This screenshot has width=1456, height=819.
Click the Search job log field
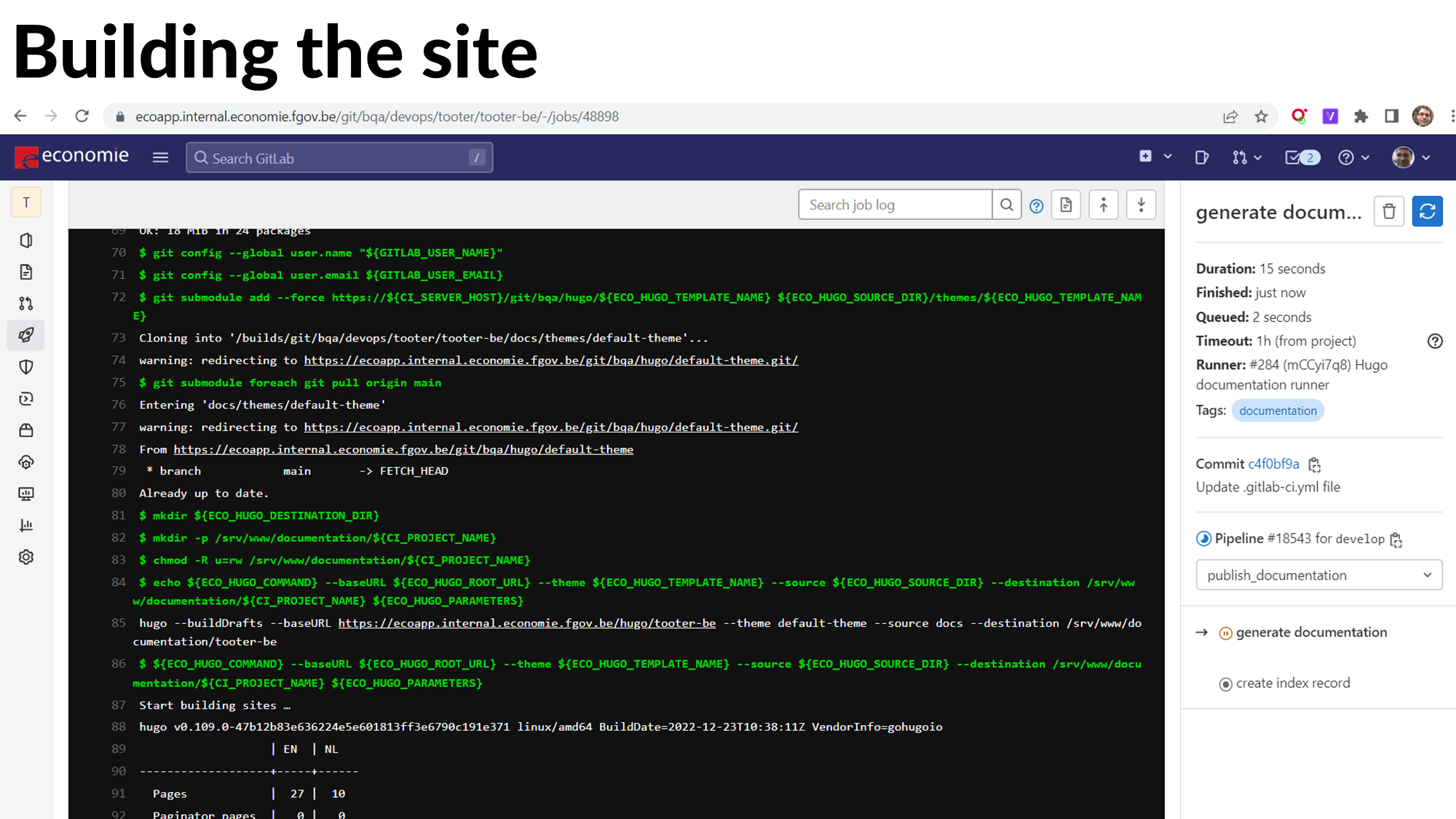[895, 205]
